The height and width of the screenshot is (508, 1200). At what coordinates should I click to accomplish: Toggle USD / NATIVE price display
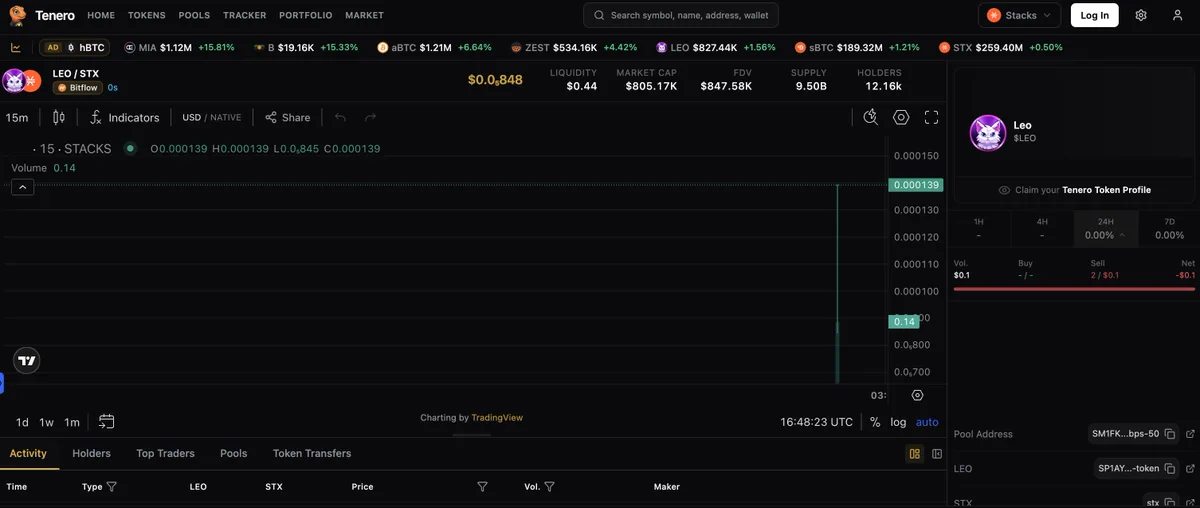coord(211,117)
